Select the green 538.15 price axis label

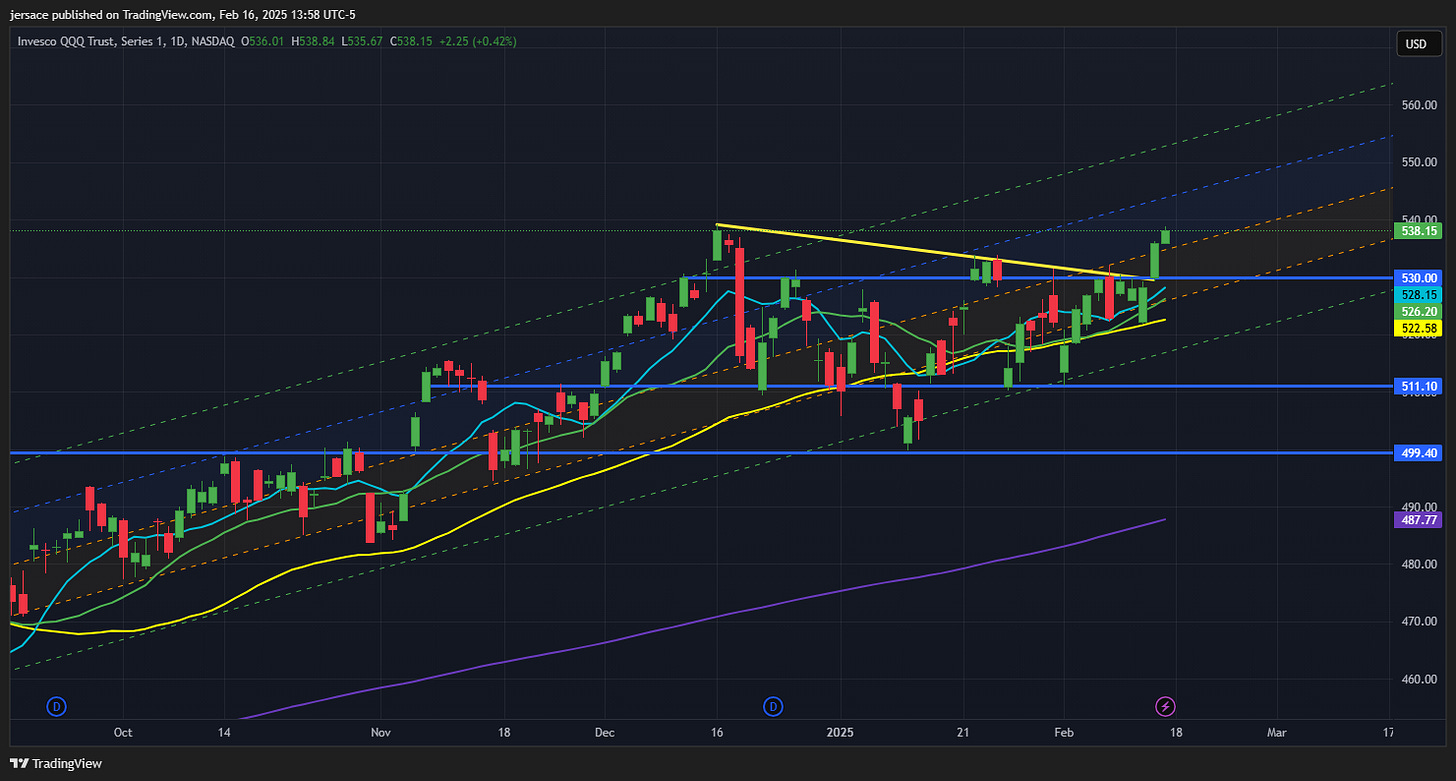pyautogui.click(x=1419, y=231)
